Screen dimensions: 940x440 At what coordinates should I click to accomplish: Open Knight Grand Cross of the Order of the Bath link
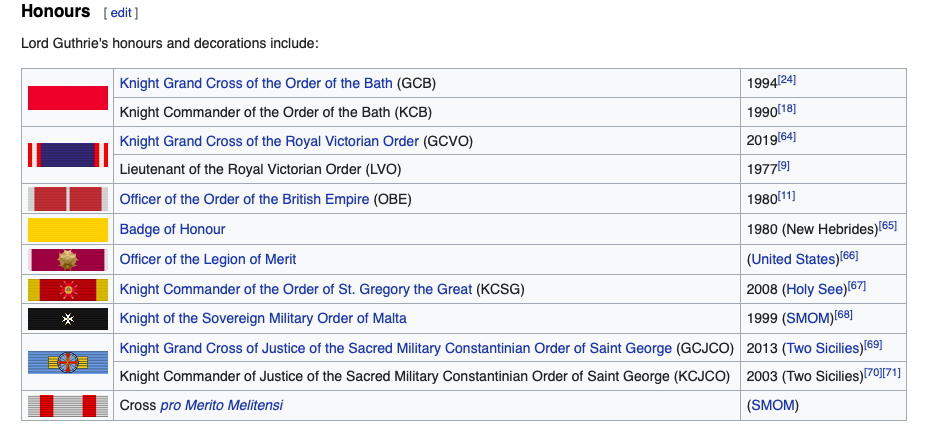click(256, 83)
